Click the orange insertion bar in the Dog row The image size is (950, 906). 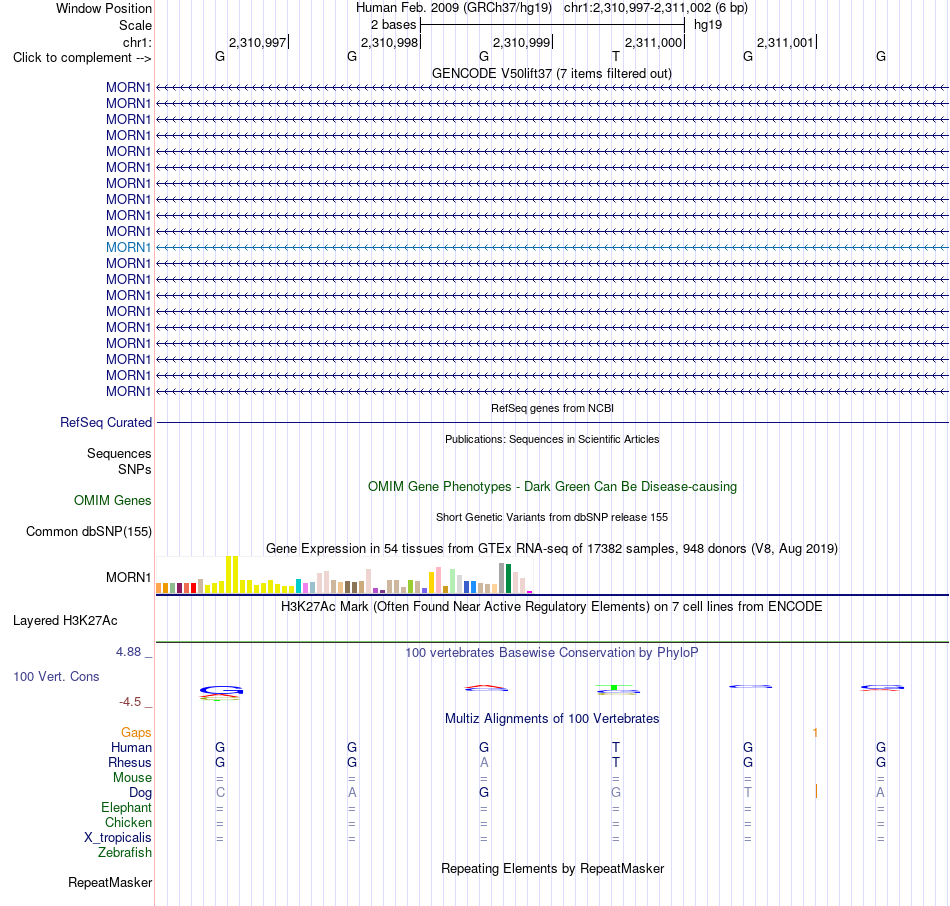click(x=816, y=791)
